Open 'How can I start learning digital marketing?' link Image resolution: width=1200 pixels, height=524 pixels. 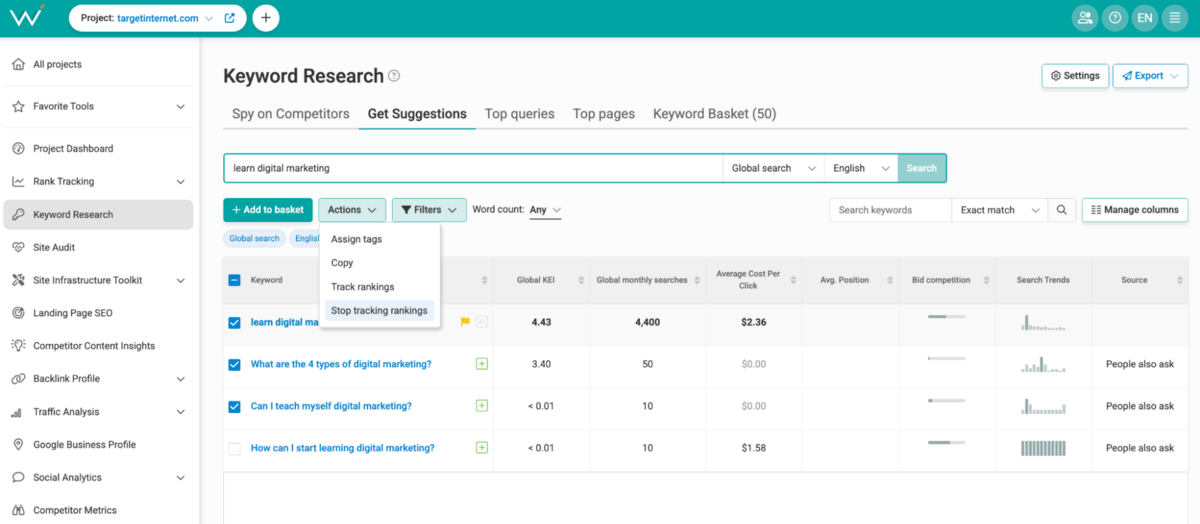[x=343, y=448]
